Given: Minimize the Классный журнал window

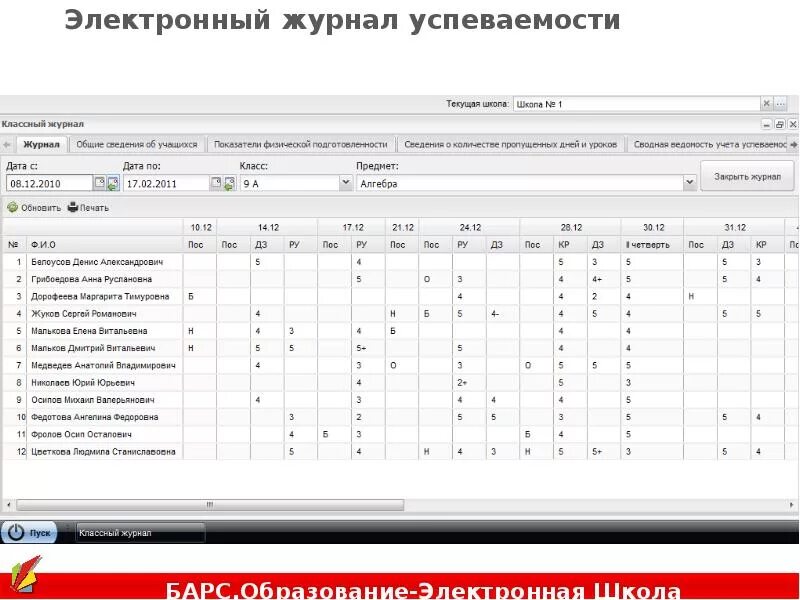Looking at the screenshot, I should click(x=767, y=124).
